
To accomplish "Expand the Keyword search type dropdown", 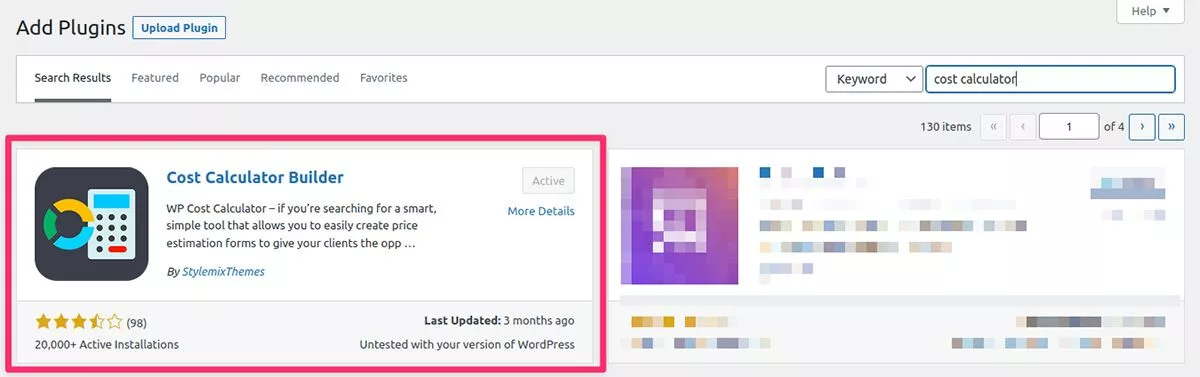I will pyautogui.click(x=873, y=79).
